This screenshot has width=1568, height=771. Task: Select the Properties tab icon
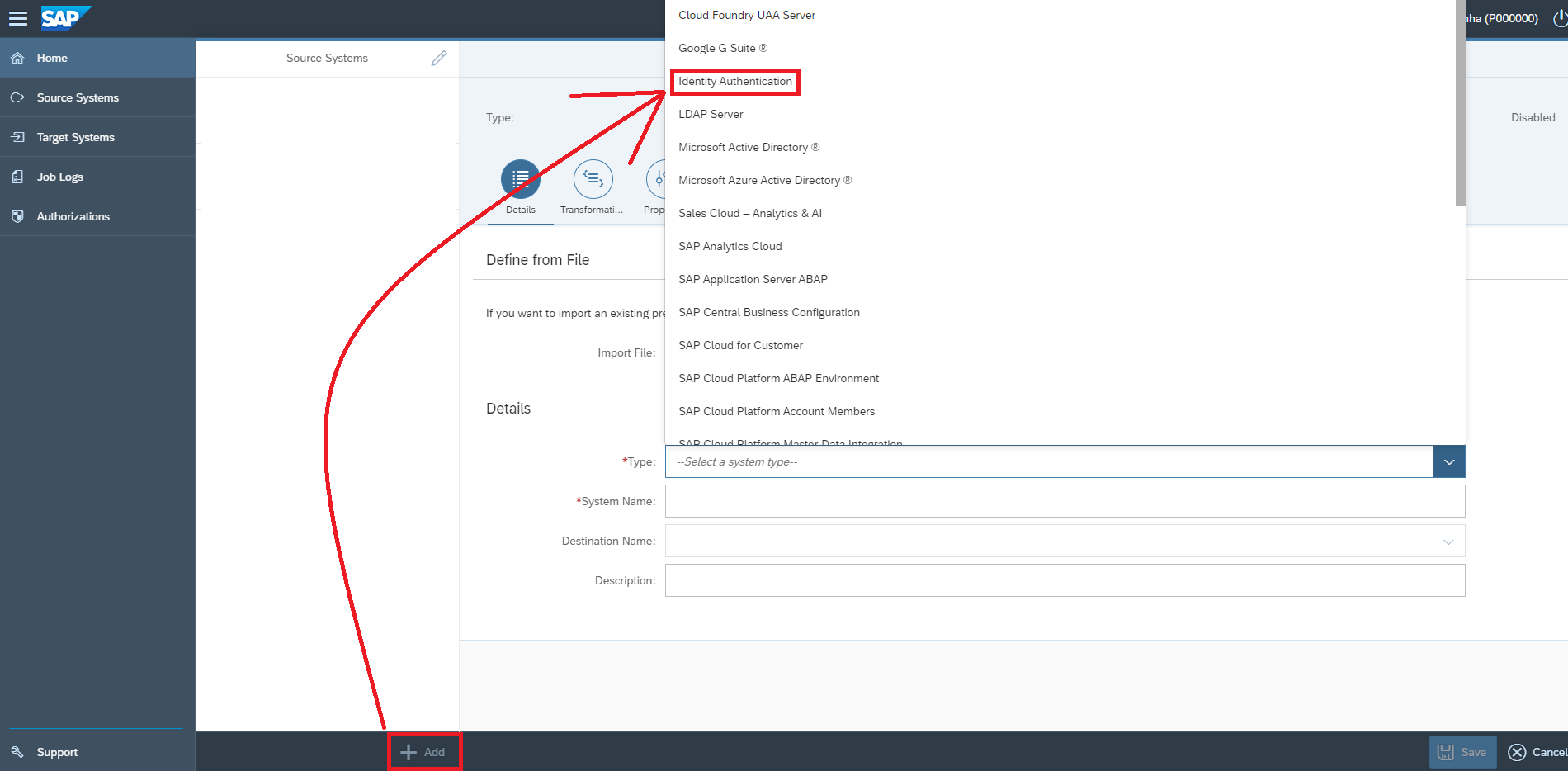pos(657,179)
